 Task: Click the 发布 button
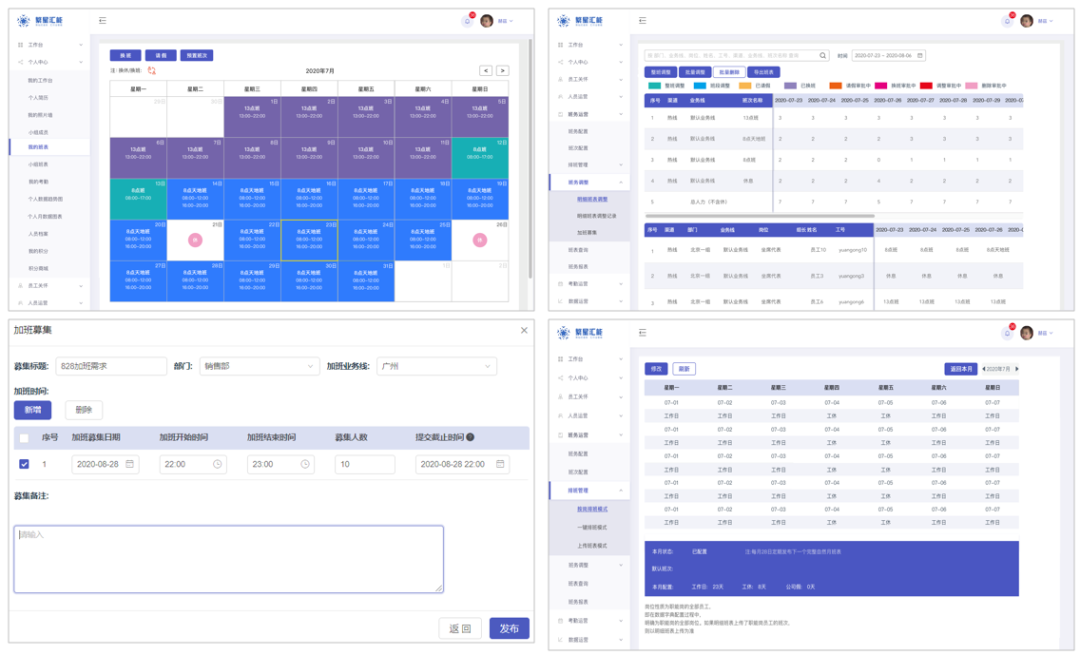509,628
